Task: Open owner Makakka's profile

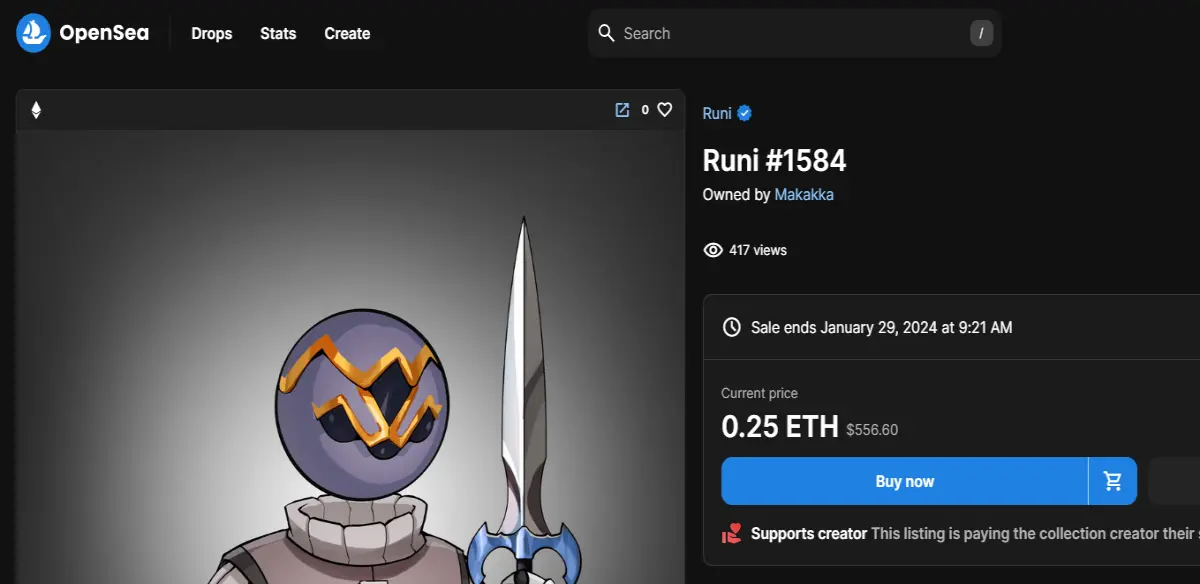Action: (804, 194)
